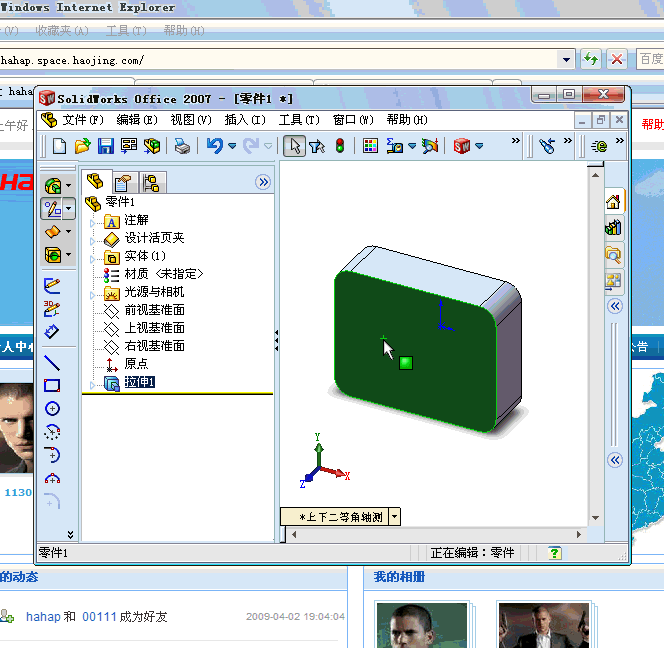Click the color grid options icon
Image resolution: width=664 pixels, height=648 pixels.
[x=370, y=147]
